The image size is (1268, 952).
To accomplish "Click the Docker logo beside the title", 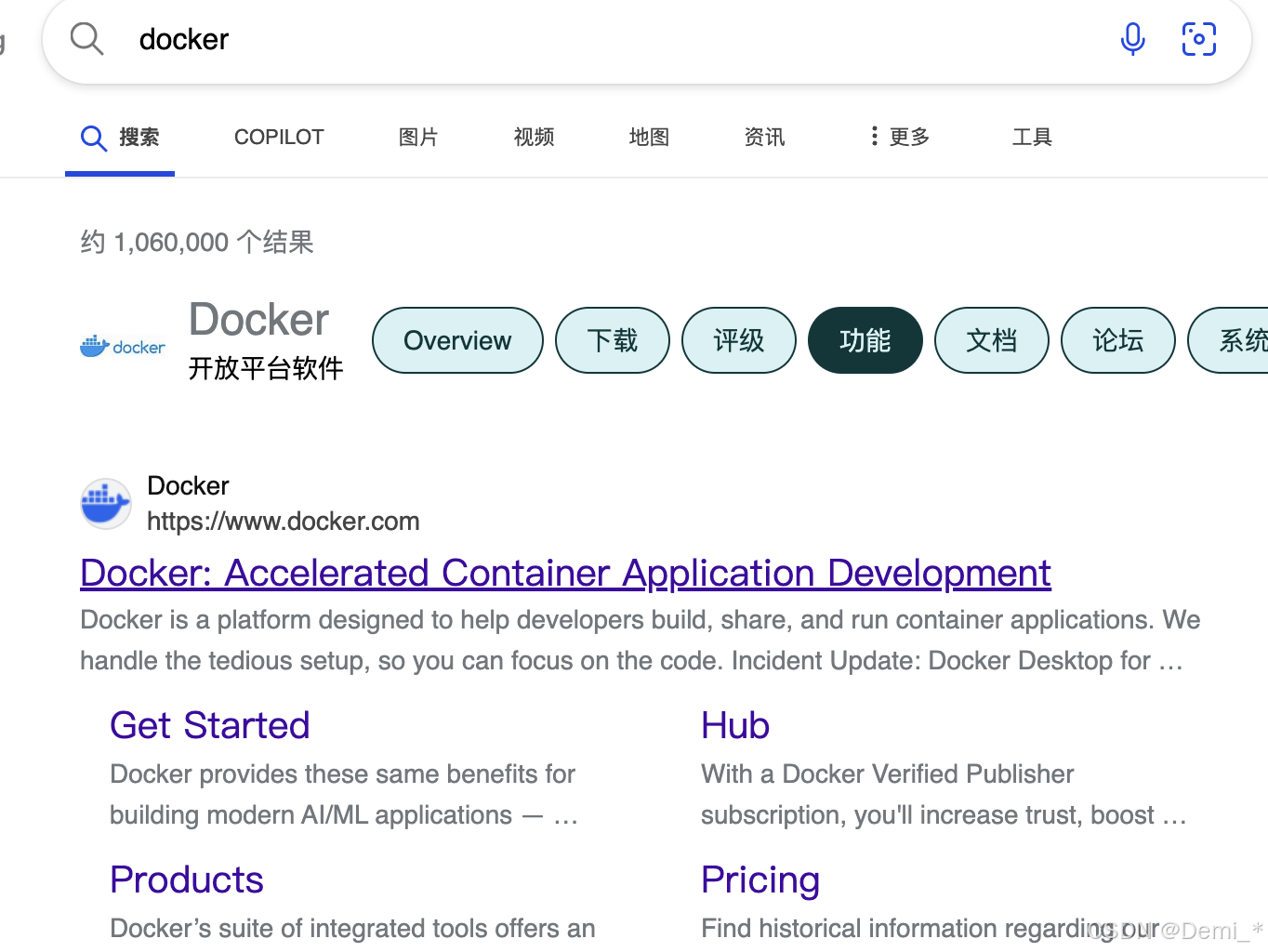I will pos(123,346).
